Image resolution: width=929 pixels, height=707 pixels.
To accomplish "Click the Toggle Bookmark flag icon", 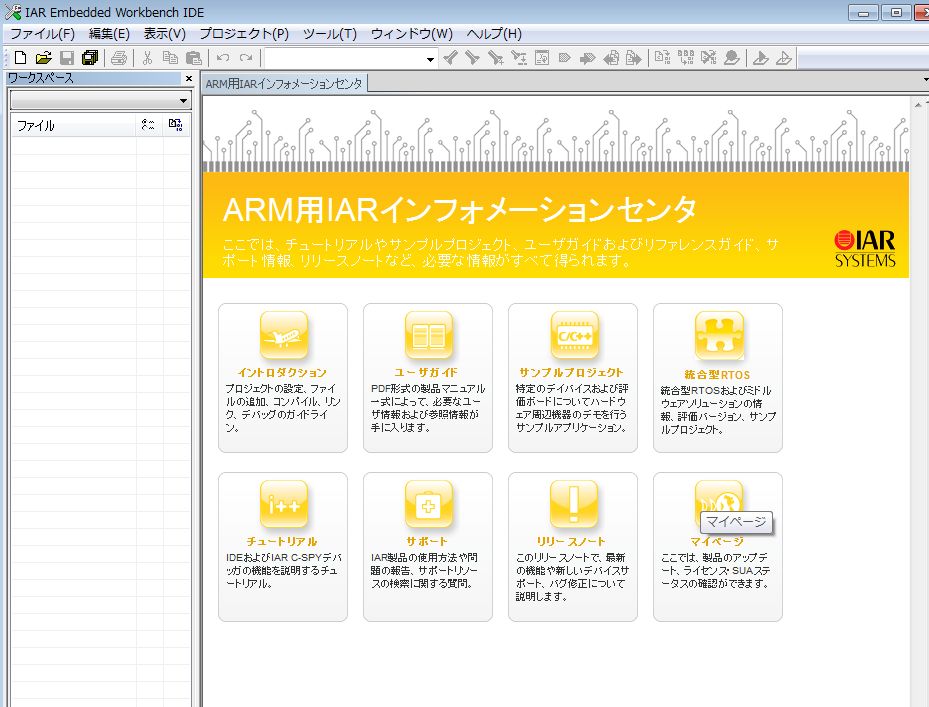I will pos(565,57).
